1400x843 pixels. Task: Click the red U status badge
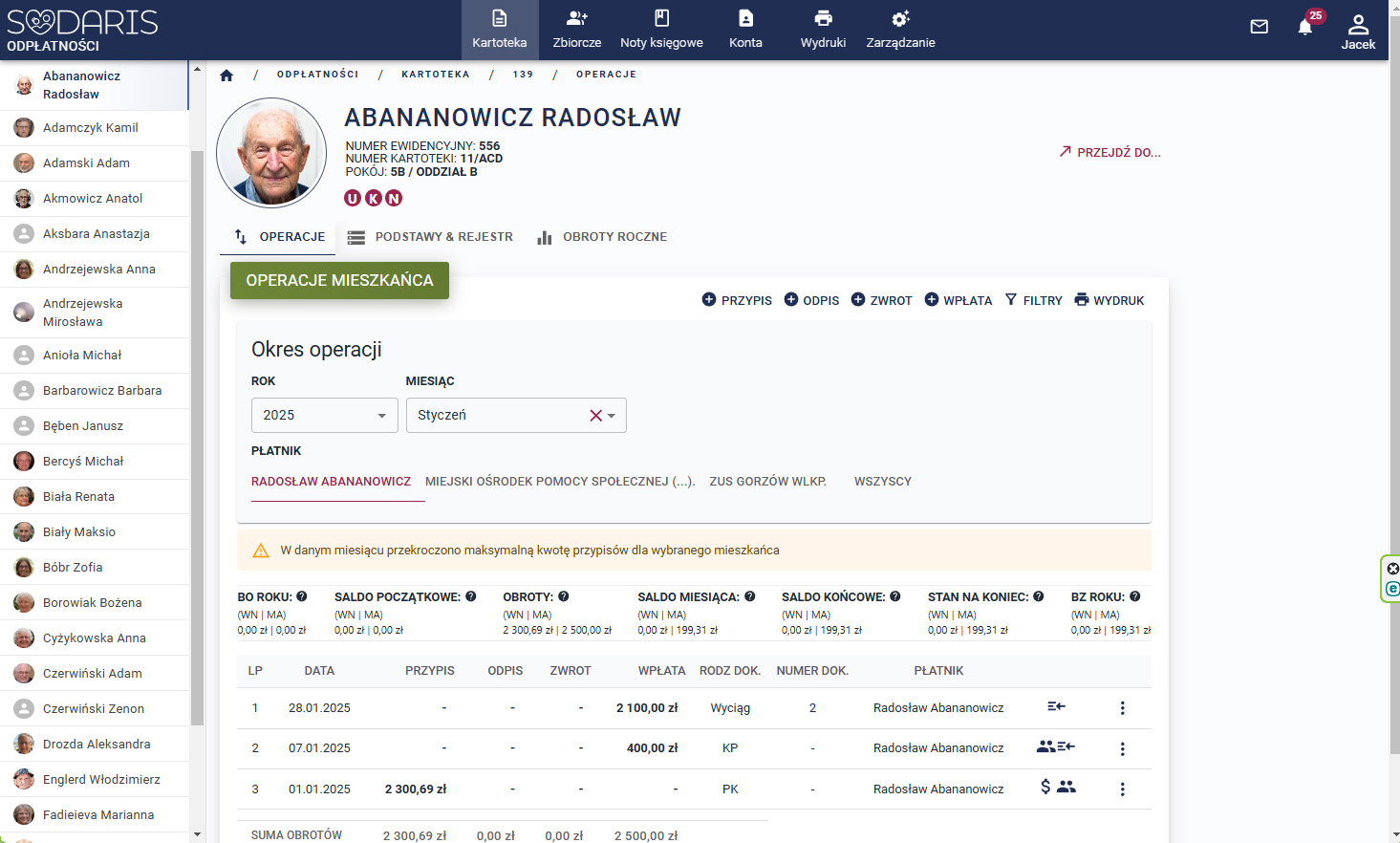(353, 198)
